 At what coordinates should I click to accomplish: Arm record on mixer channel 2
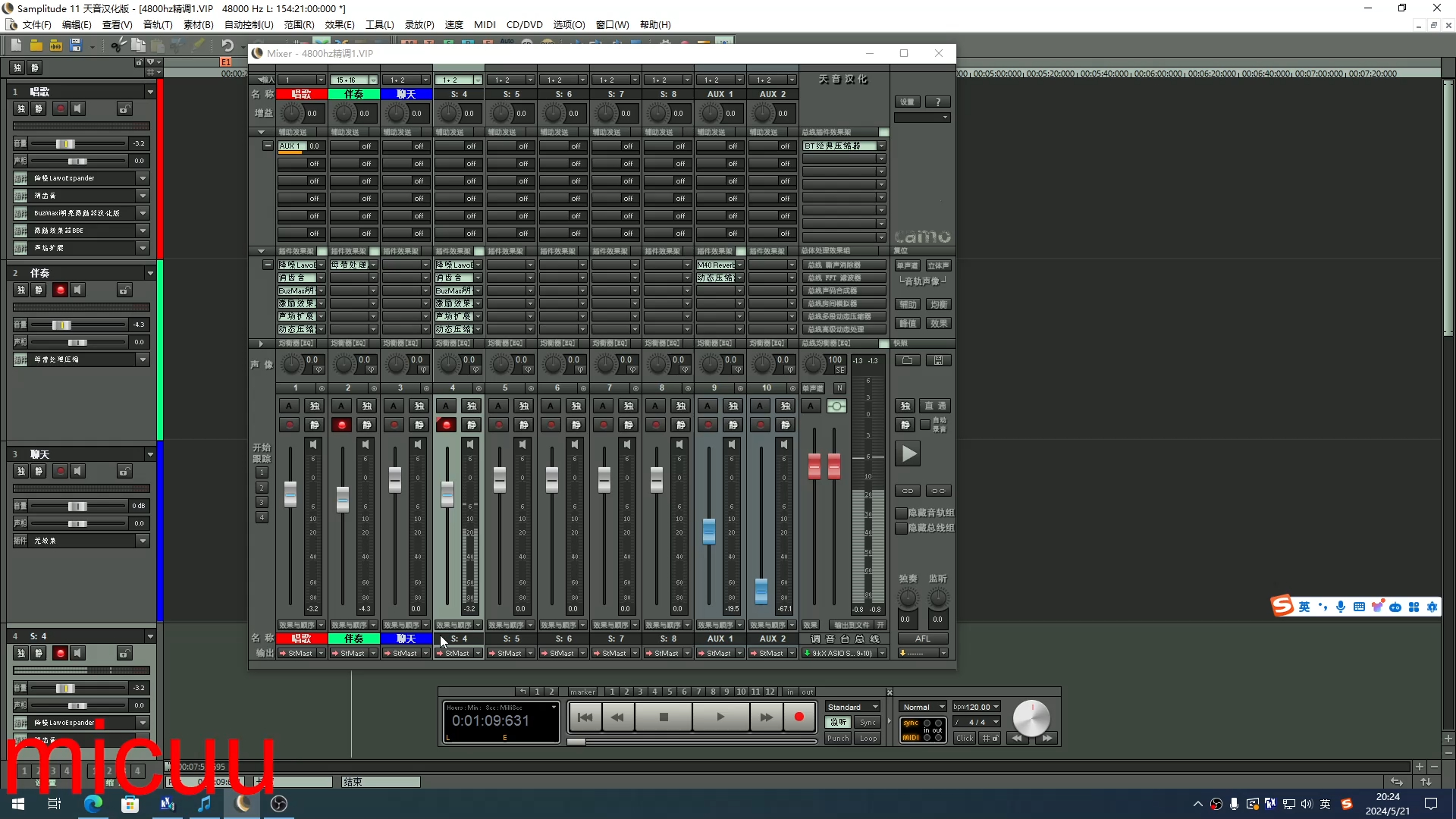(x=342, y=425)
